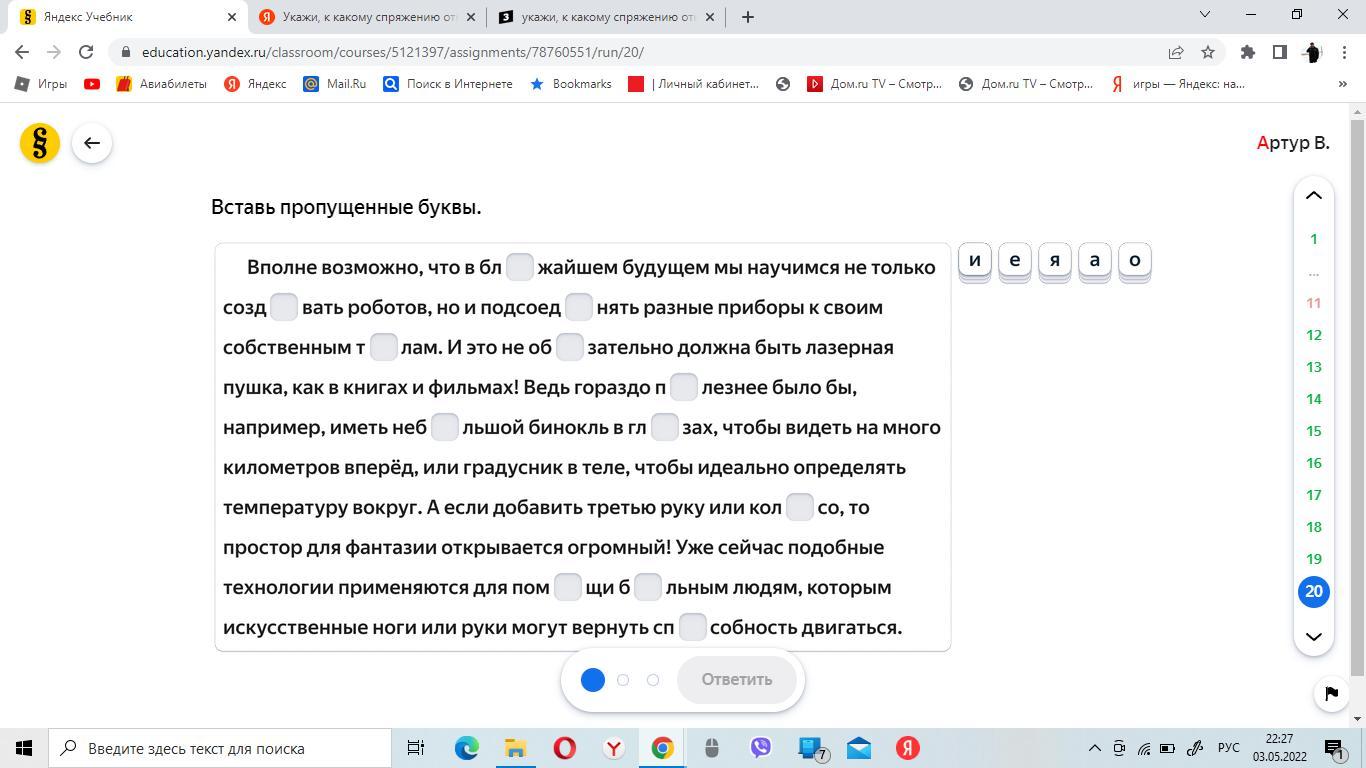Click the page vertical scrollbar
The image size is (1366, 768).
tap(1357, 400)
